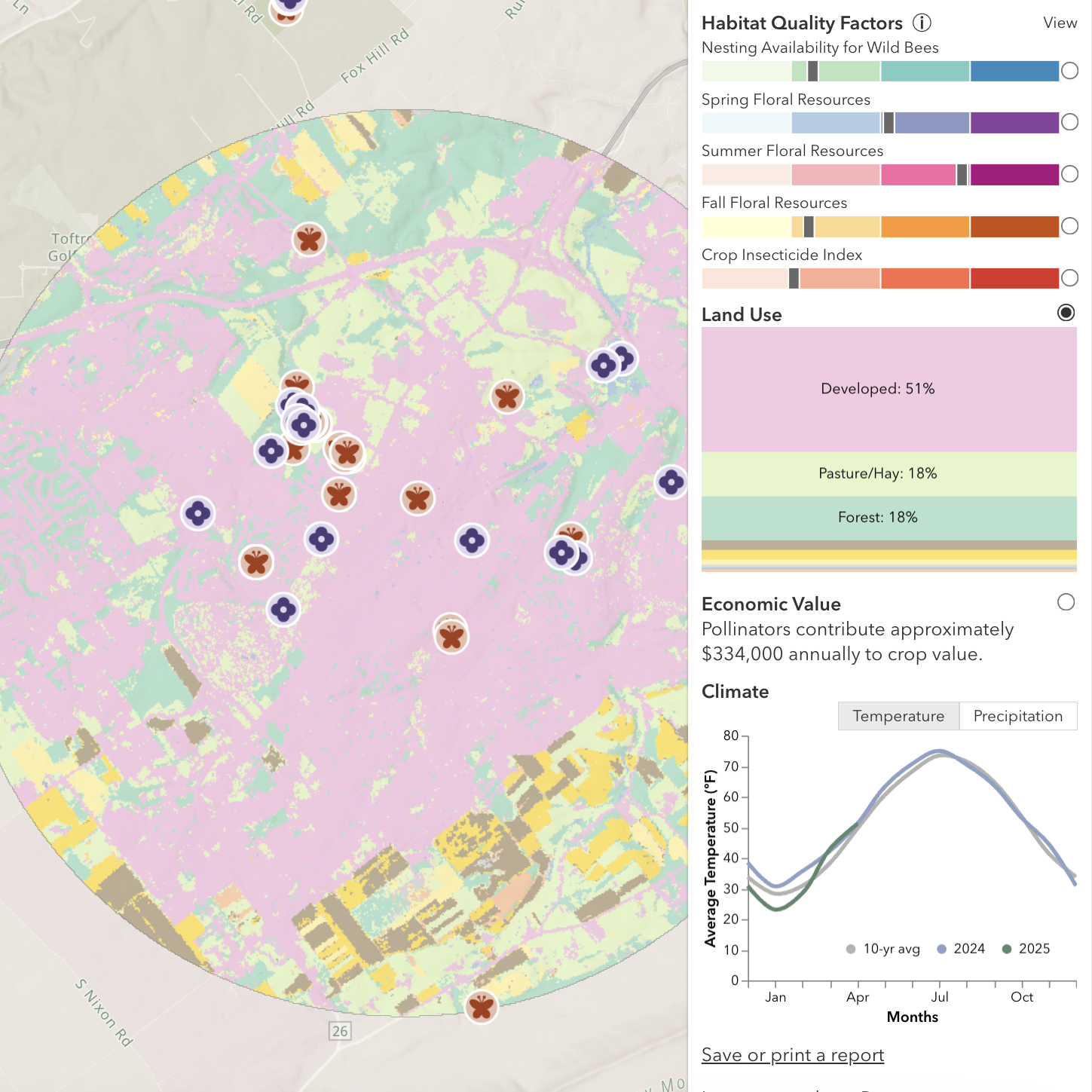Click the leftmost purple flower marker
The width and height of the screenshot is (1092, 1092).
click(198, 514)
